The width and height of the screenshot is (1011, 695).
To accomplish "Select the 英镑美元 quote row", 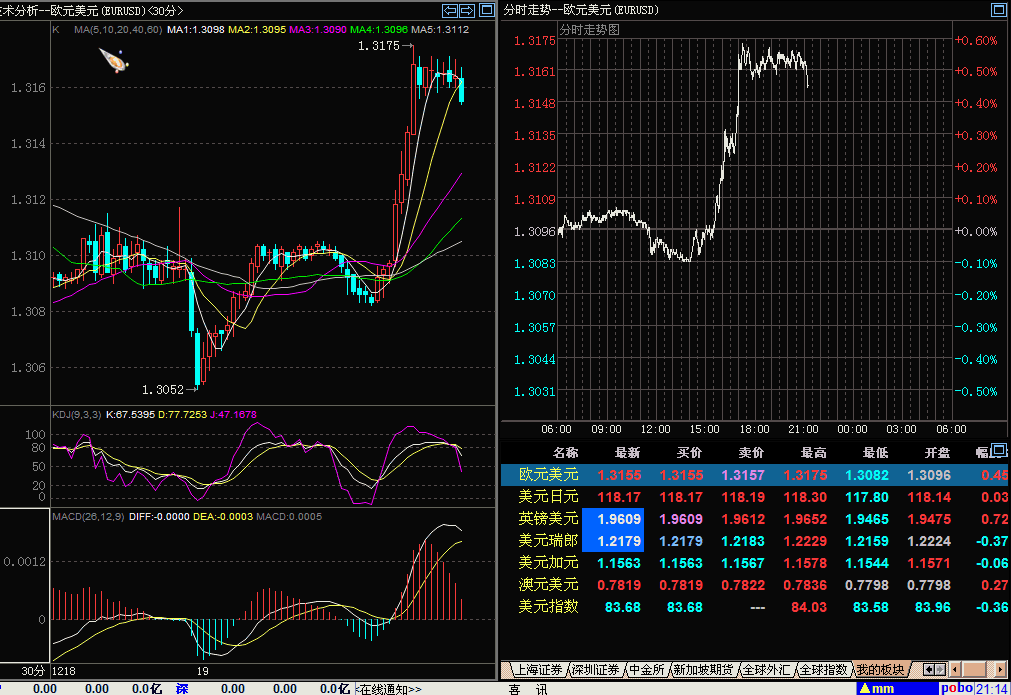I will (548, 519).
